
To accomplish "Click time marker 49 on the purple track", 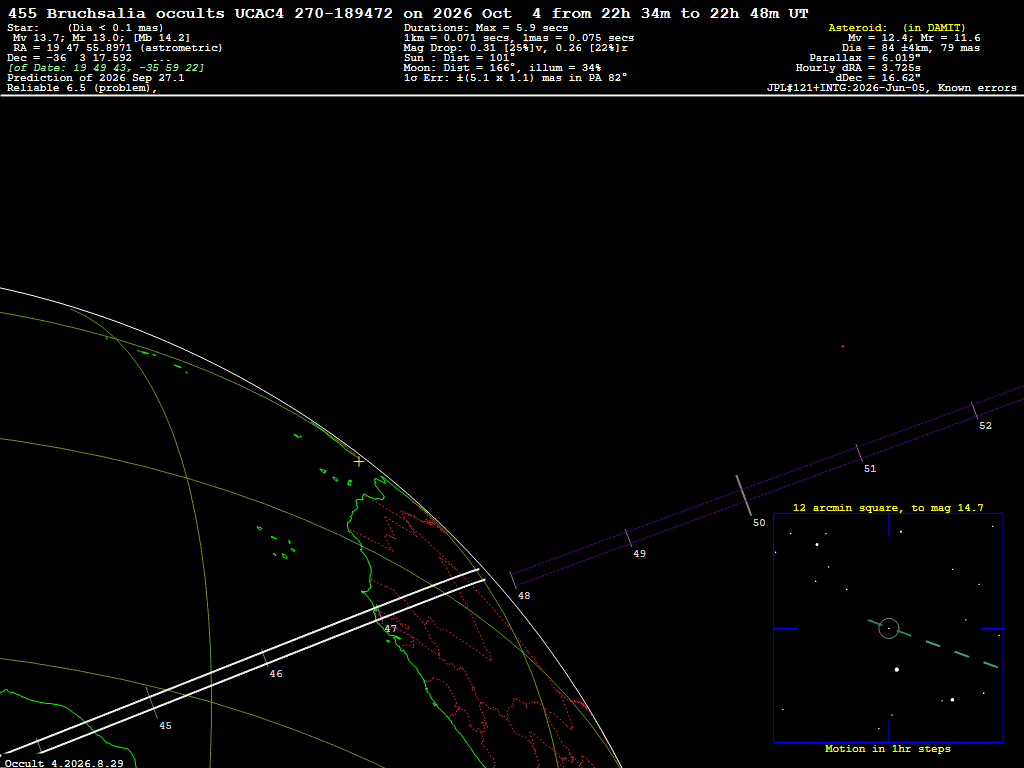I will tap(639, 554).
